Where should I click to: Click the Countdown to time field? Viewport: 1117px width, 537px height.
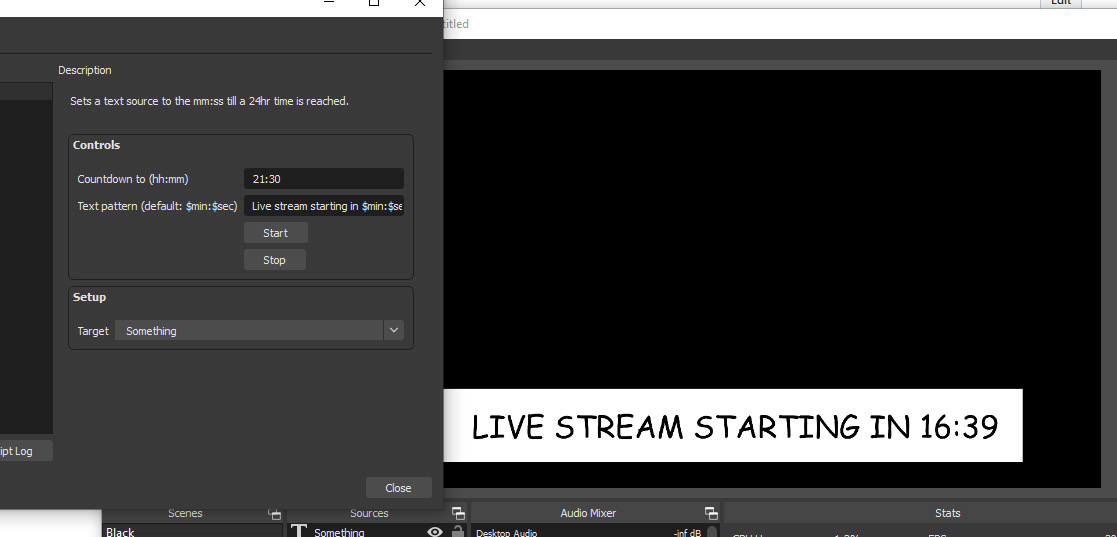[324, 179]
